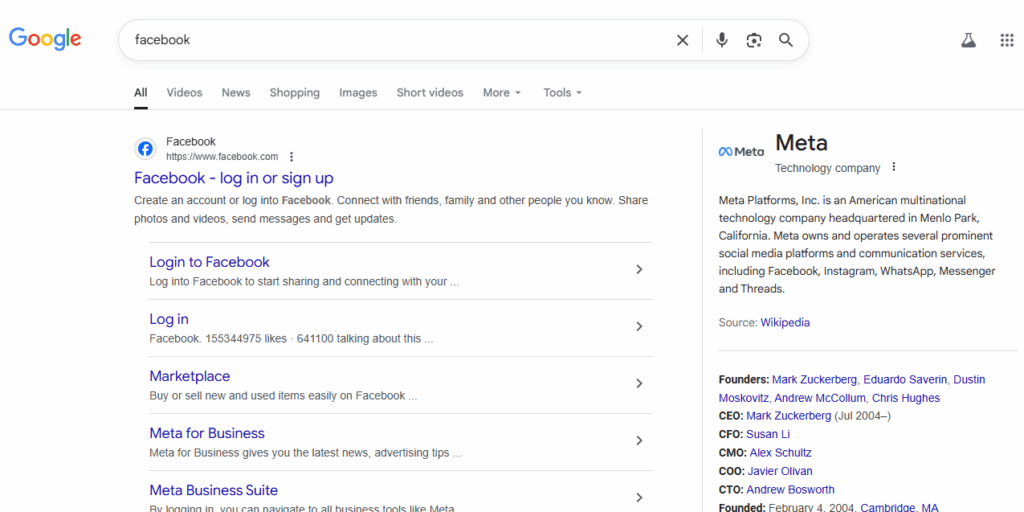Image resolution: width=1024 pixels, height=512 pixels.
Task: Click the magnifying glass search icon
Action: 786,40
